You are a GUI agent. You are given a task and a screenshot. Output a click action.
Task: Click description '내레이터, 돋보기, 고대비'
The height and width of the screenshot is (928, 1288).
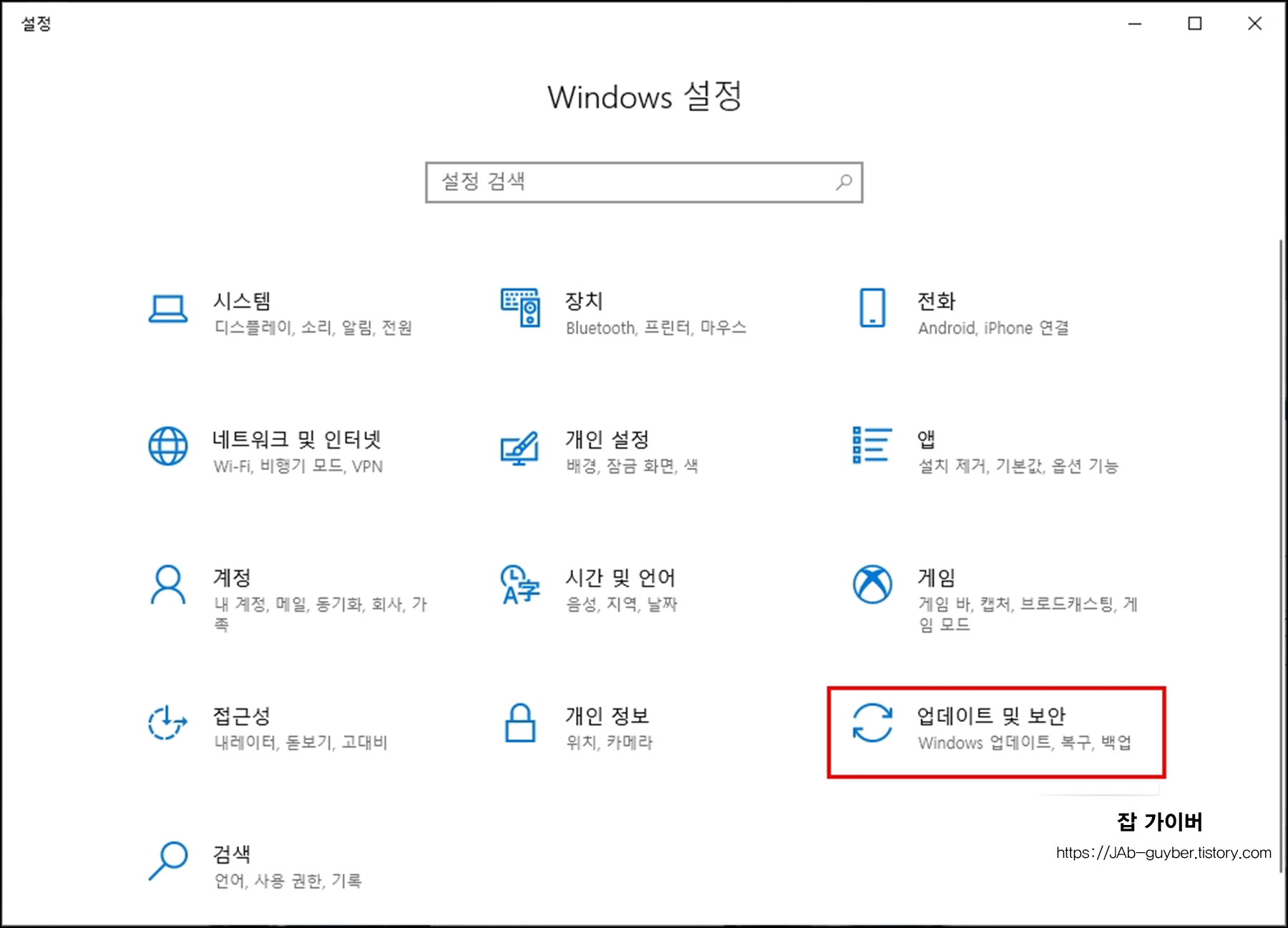point(301,743)
